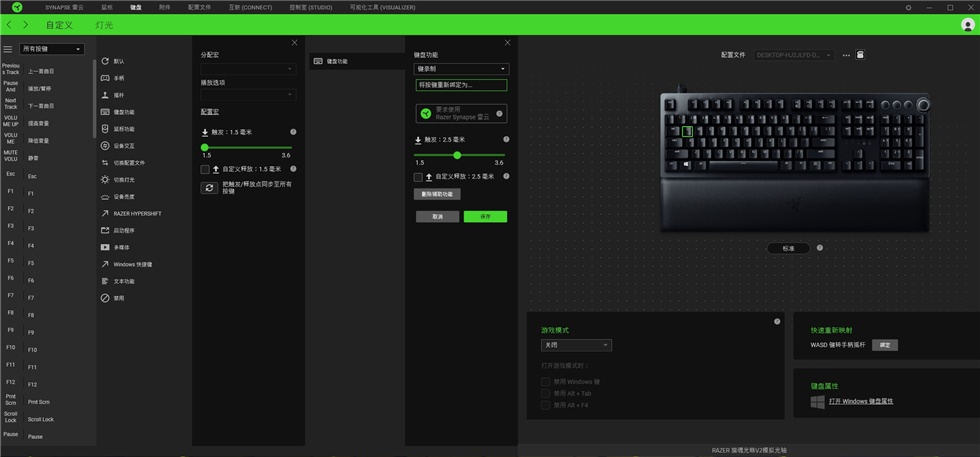Viewport: 980px width, 457px height.
Task: Click help icon in the 游戏模式 panel
Action: (777, 321)
